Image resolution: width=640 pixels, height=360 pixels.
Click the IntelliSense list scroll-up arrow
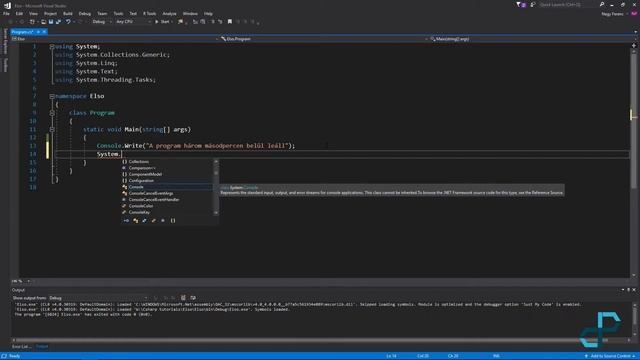216,161
